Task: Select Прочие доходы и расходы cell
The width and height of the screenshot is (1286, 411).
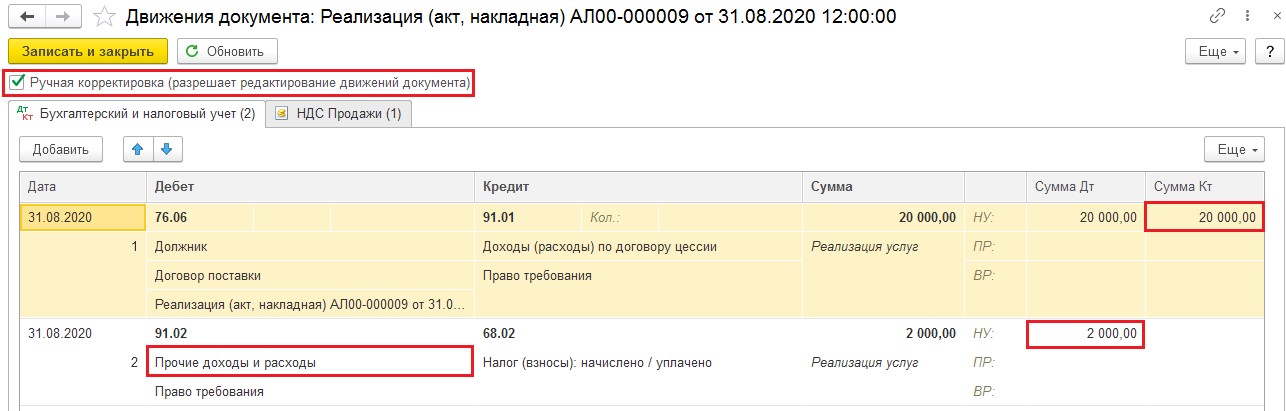Action: [310, 362]
